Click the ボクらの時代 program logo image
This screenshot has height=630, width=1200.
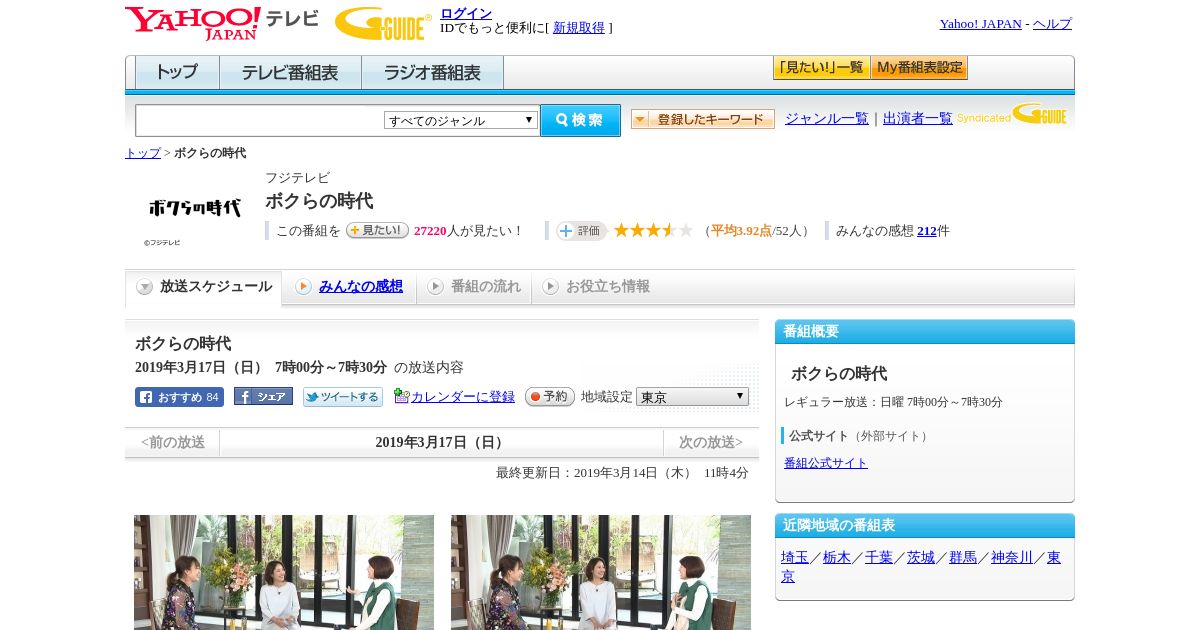point(195,208)
